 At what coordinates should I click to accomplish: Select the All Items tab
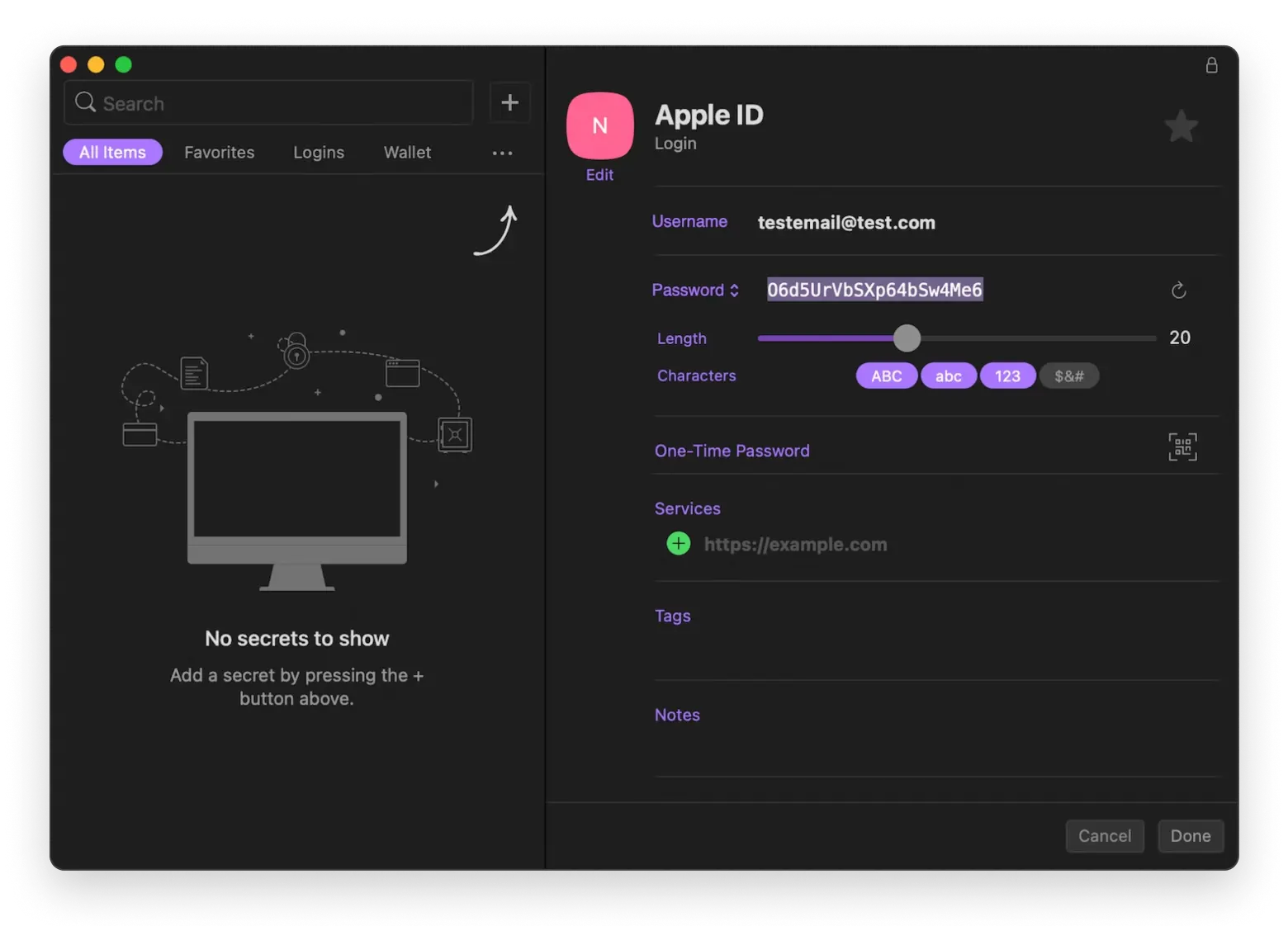pos(112,152)
